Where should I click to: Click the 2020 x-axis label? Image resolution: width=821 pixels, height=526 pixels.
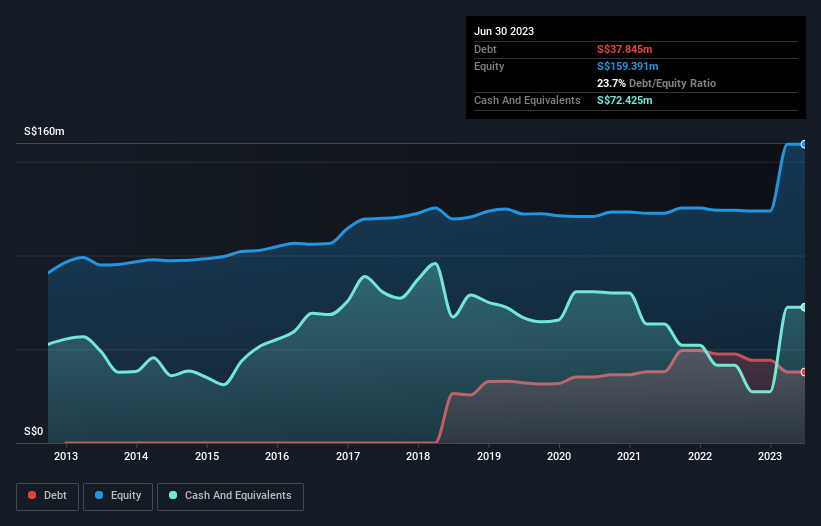[x=559, y=456]
